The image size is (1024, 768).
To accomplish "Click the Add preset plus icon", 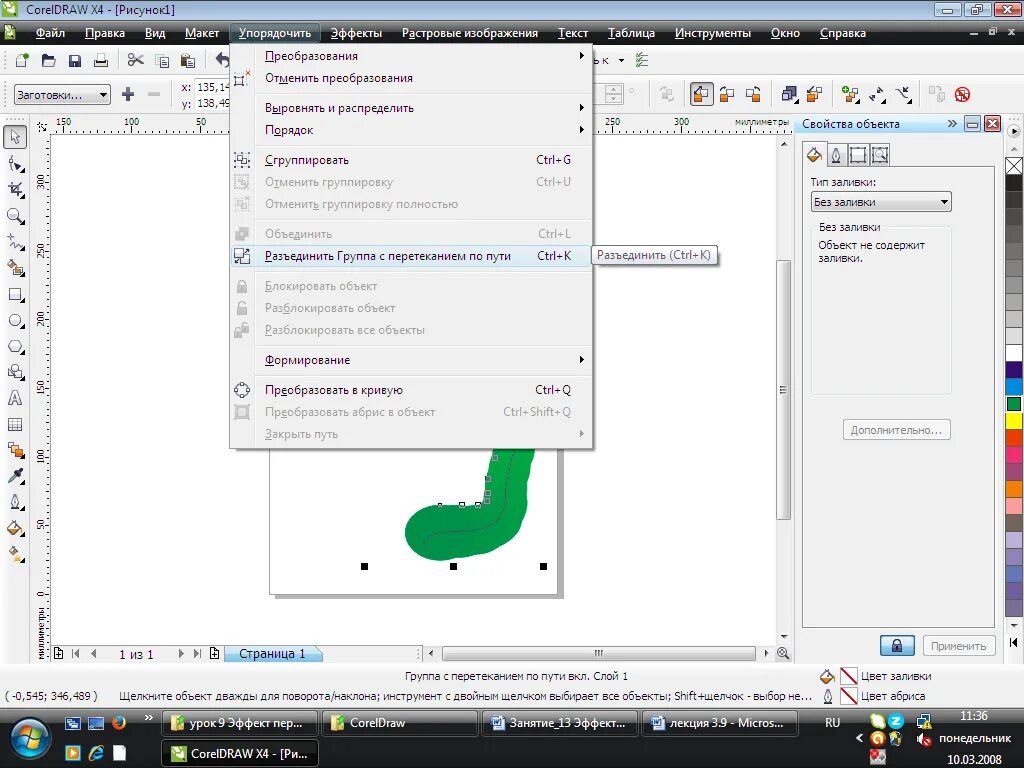I will 128,95.
